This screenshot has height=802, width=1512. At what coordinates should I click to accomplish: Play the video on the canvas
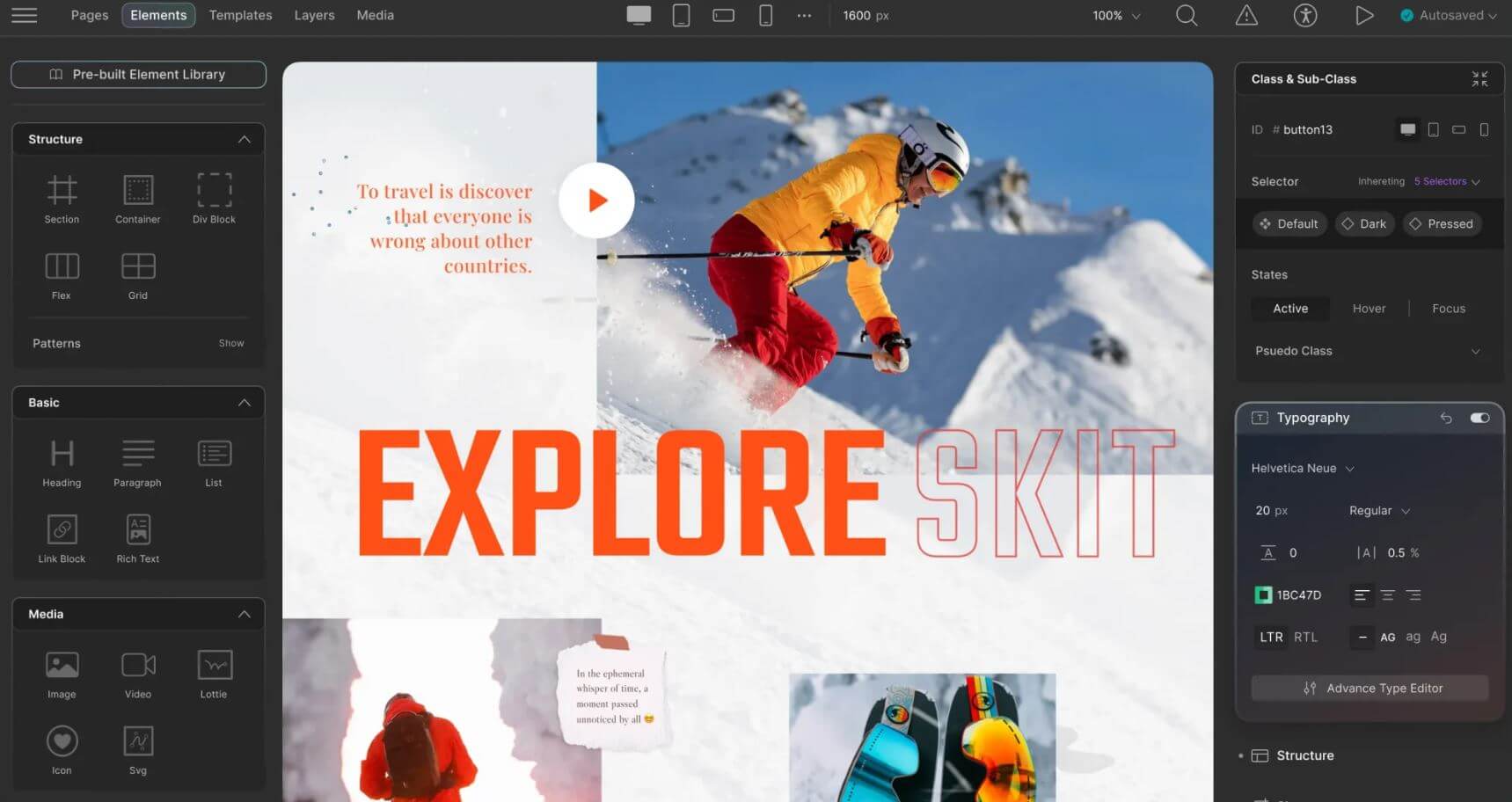point(596,200)
